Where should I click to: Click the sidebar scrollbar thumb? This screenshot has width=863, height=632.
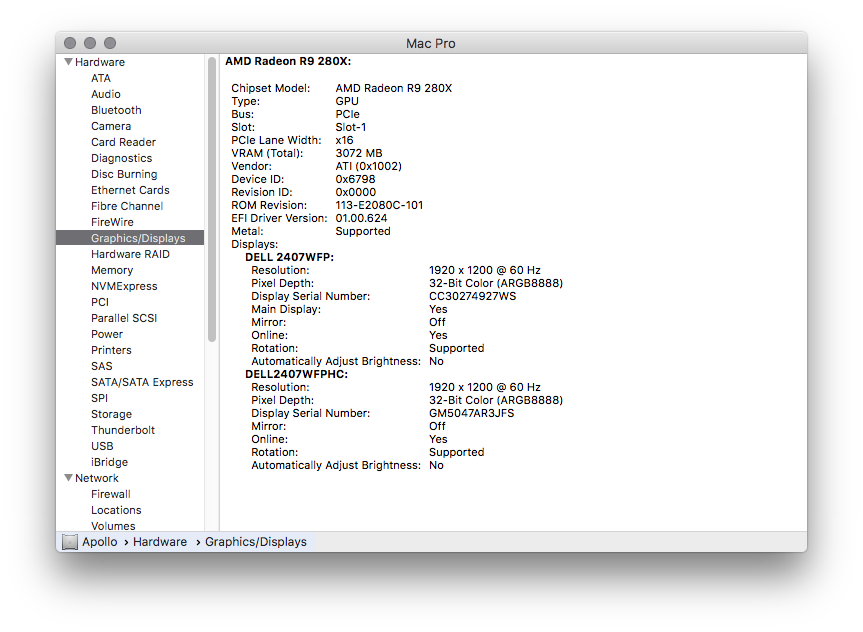(x=212, y=199)
